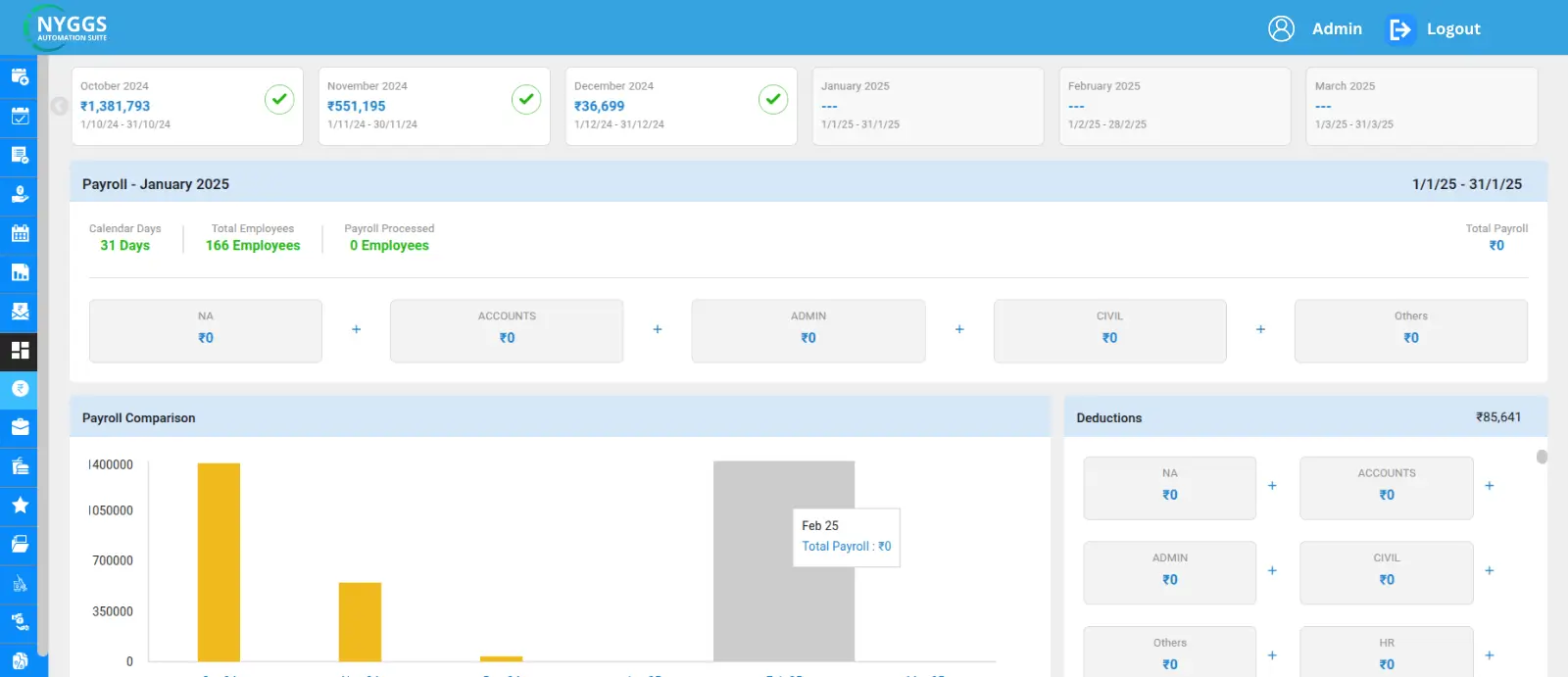Click the green checkmark on December 2024
Image resolution: width=1568 pixels, height=677 pixels.
(x=773, y=99)
